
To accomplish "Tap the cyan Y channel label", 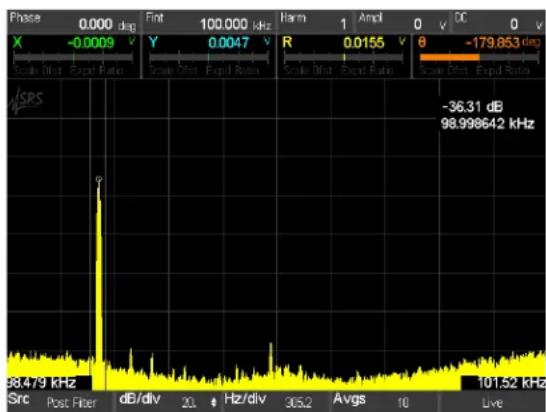I will (153, 42).
